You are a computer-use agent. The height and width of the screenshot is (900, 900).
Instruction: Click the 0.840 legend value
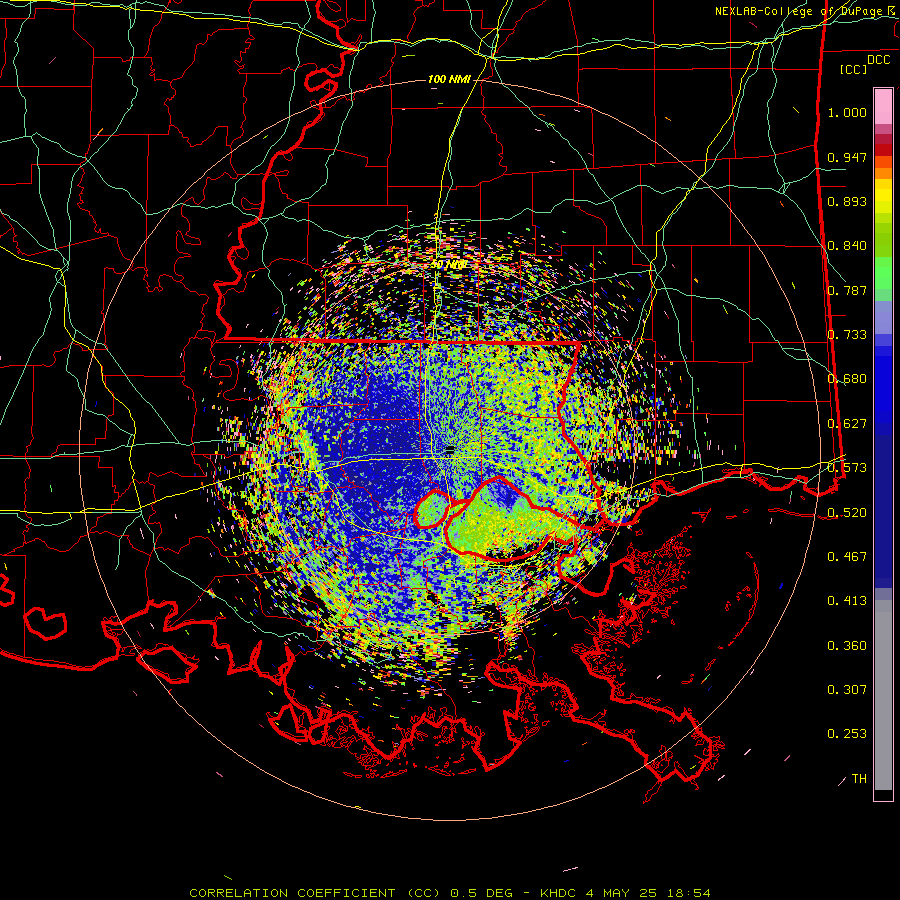pos(847,246)
